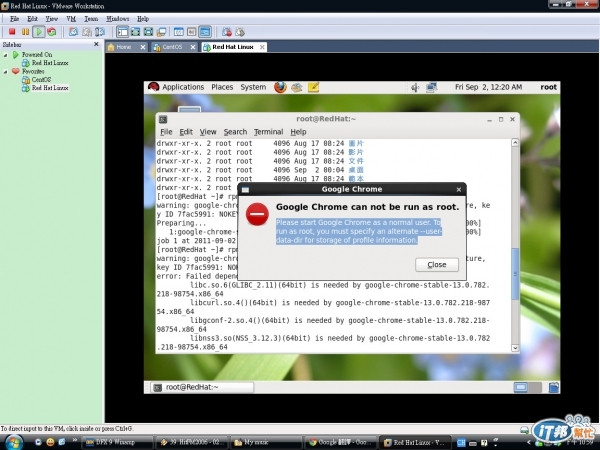Click the Suspend (pause) toolbar button

[25, 32]
